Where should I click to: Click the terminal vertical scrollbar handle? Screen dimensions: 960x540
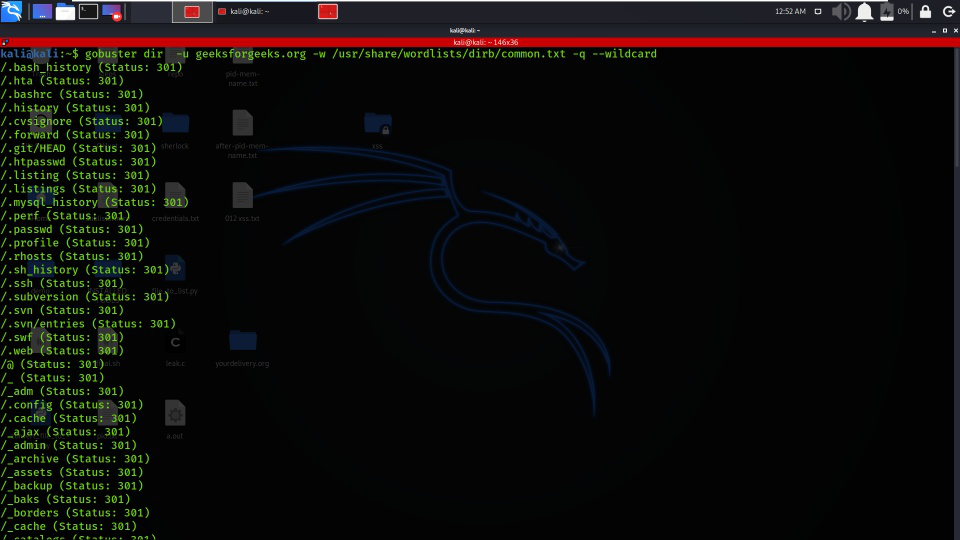[x=957, y=107]
